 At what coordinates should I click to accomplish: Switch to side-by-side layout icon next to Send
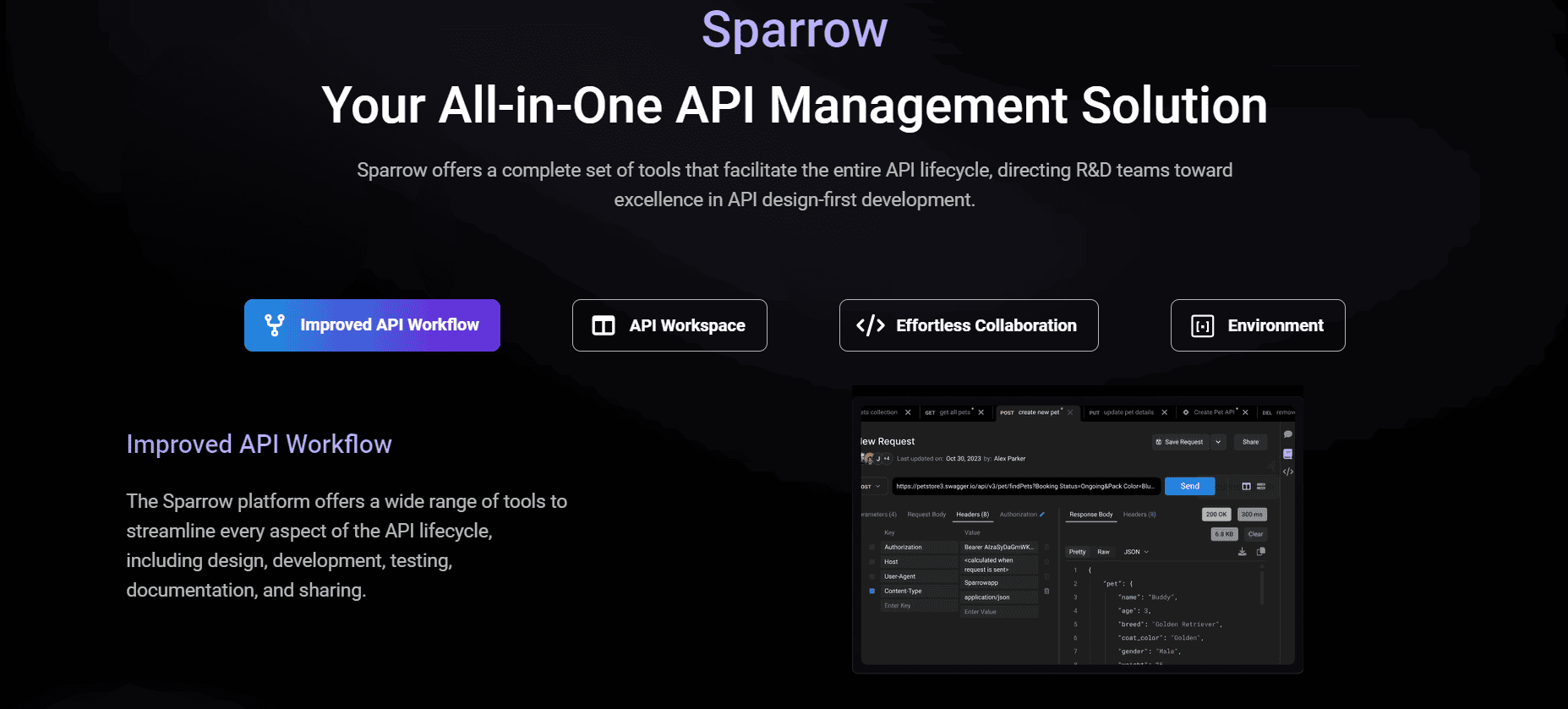1246,486
